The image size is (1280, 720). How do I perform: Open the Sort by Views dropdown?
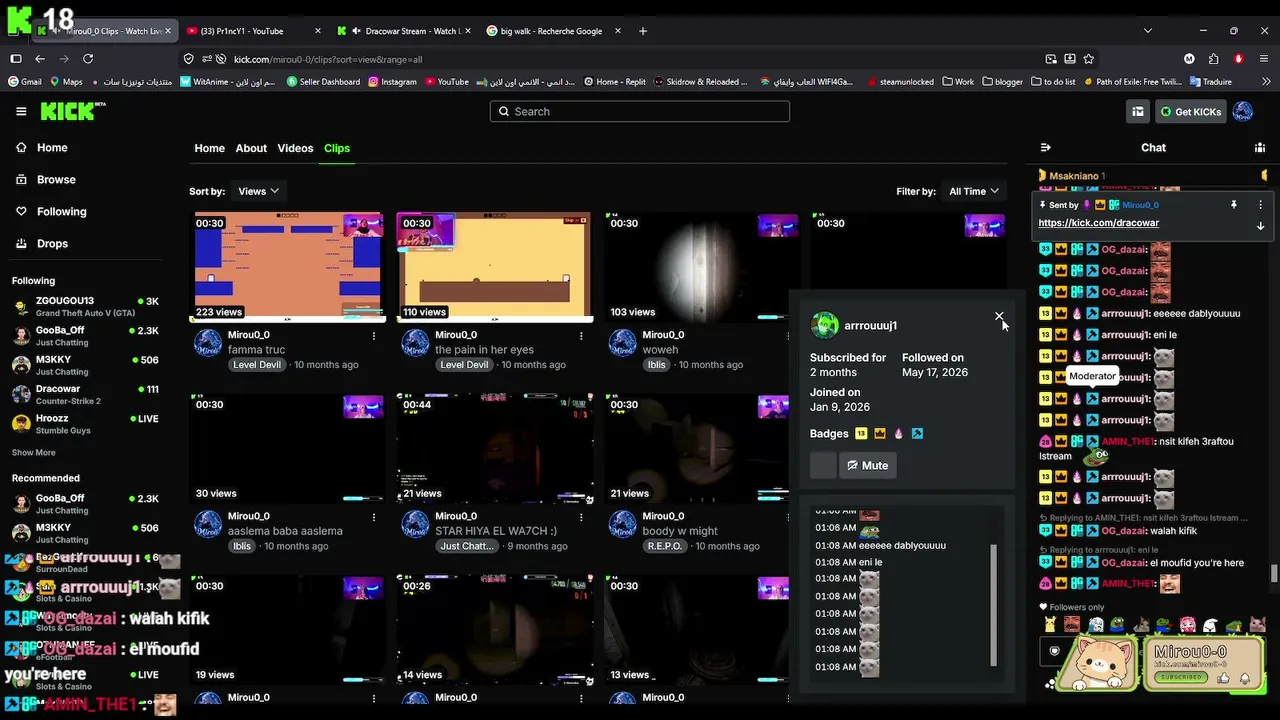258,191
